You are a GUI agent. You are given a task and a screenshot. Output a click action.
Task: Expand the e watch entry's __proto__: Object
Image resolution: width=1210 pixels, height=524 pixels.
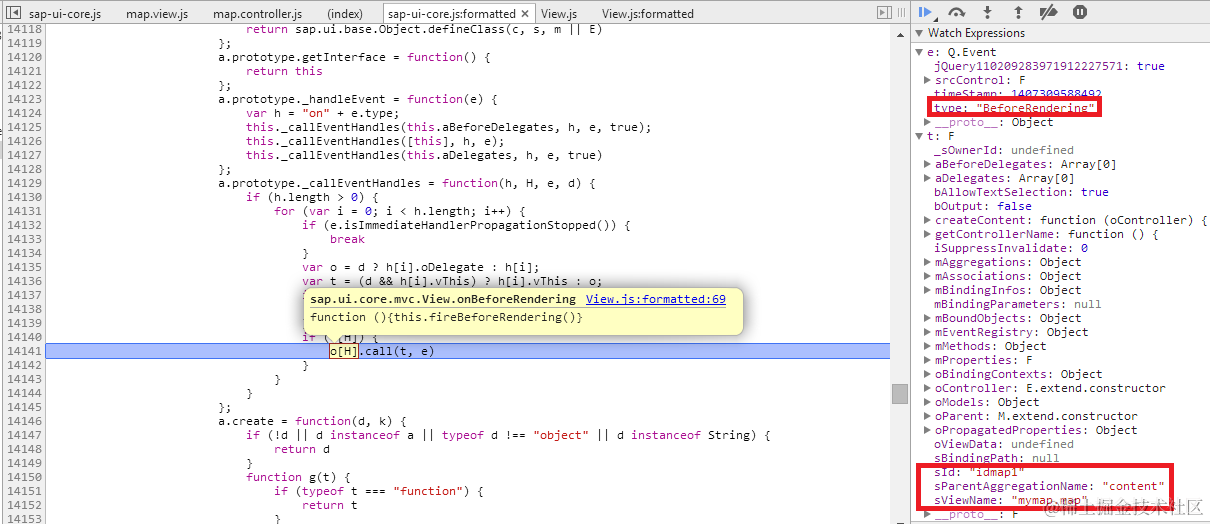pos(929,122)
